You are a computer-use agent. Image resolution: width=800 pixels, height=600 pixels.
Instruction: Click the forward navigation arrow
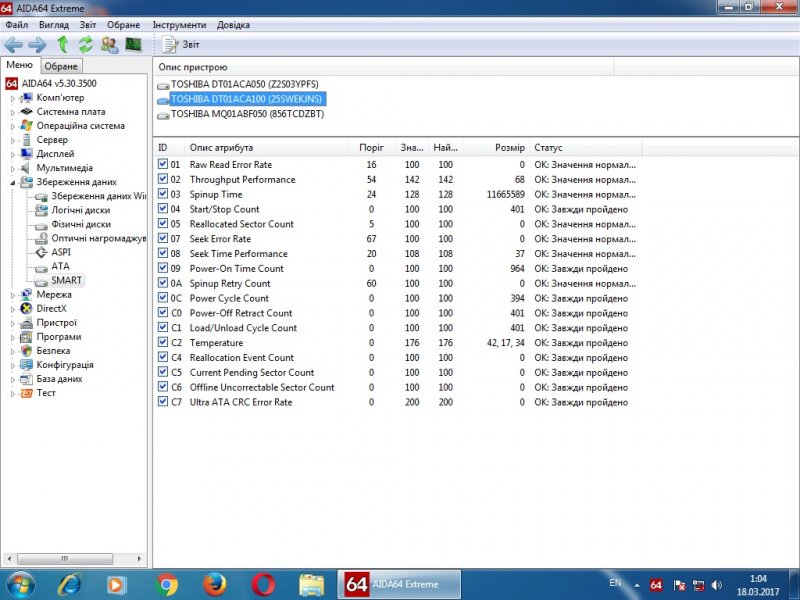click(36, 44)
